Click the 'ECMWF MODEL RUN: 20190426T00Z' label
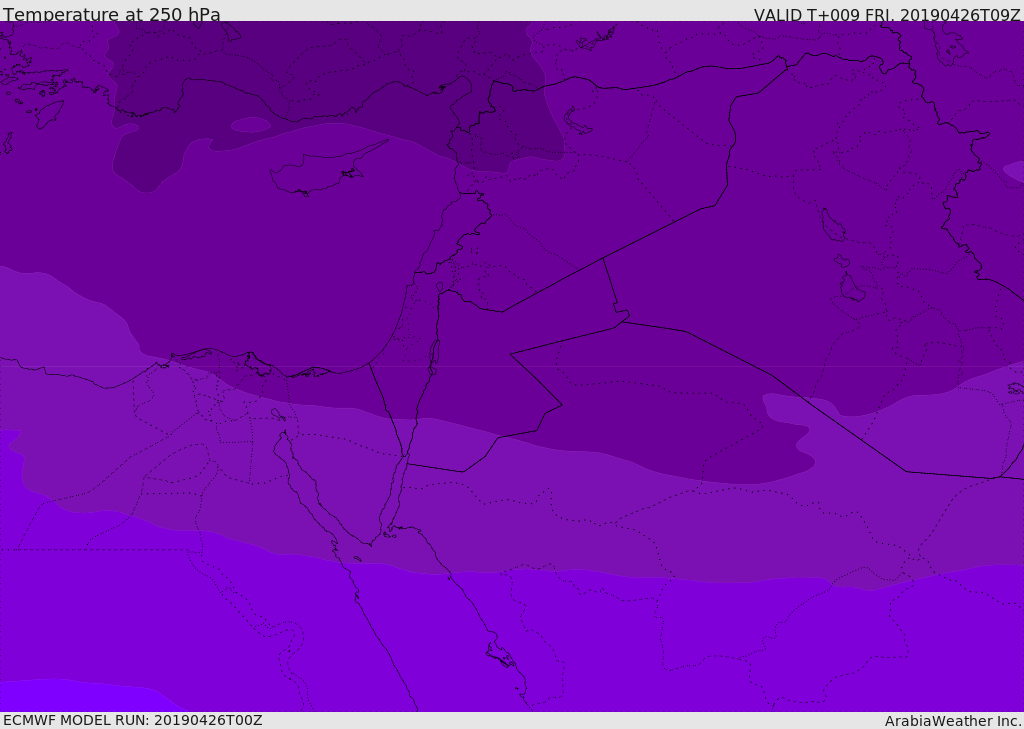This screenshot has width=1024, height=729. (133, 720)
